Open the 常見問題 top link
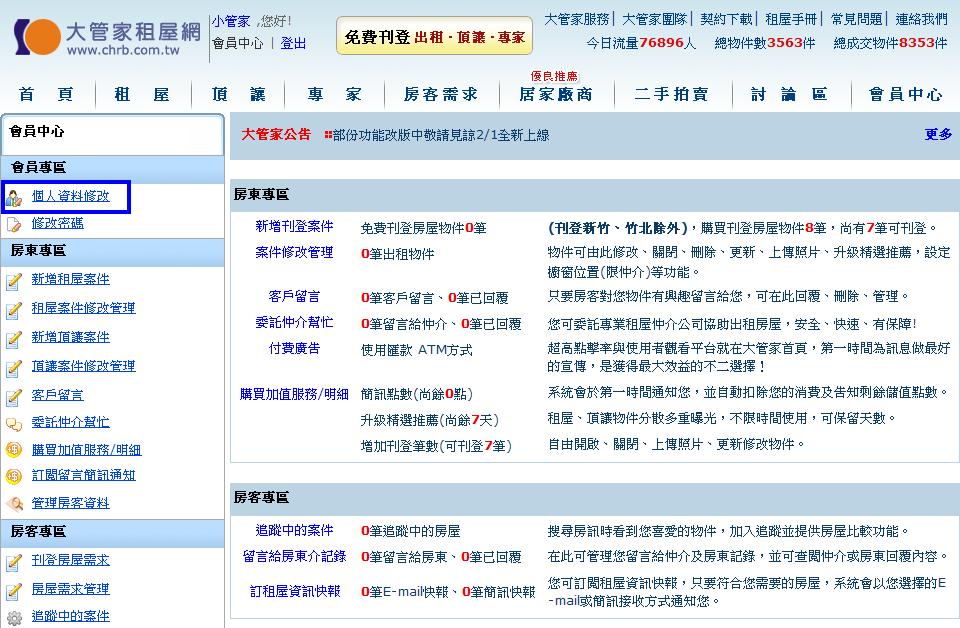This screenshot has width=960, height=628. click(x=857, y=20)
